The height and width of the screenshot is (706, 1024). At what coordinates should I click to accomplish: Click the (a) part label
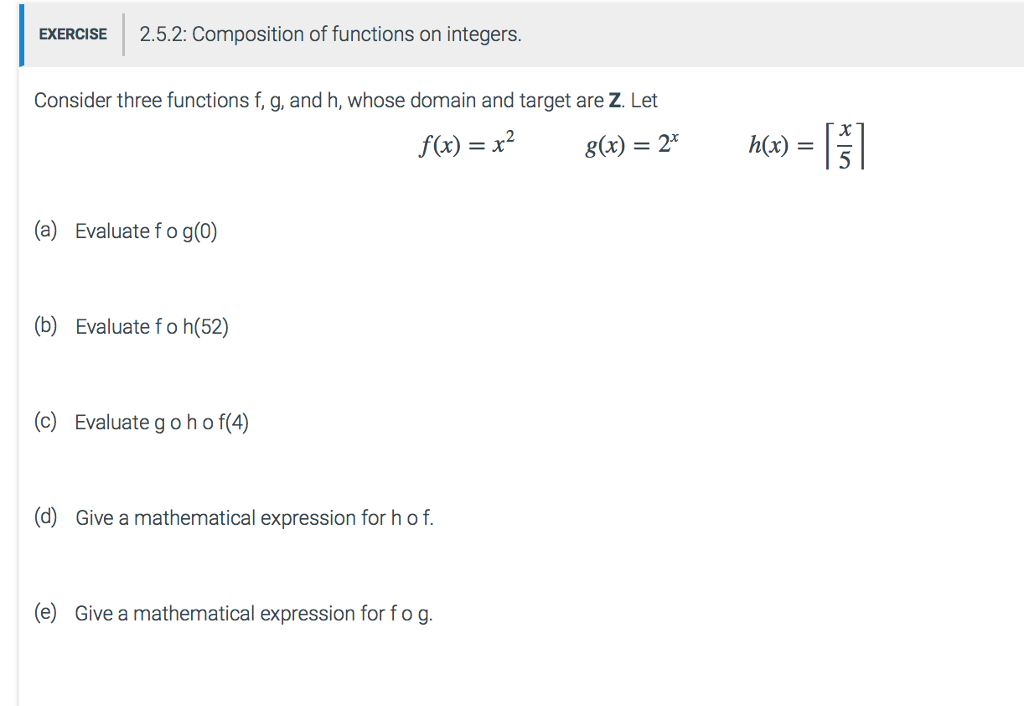tap(46, 231)
